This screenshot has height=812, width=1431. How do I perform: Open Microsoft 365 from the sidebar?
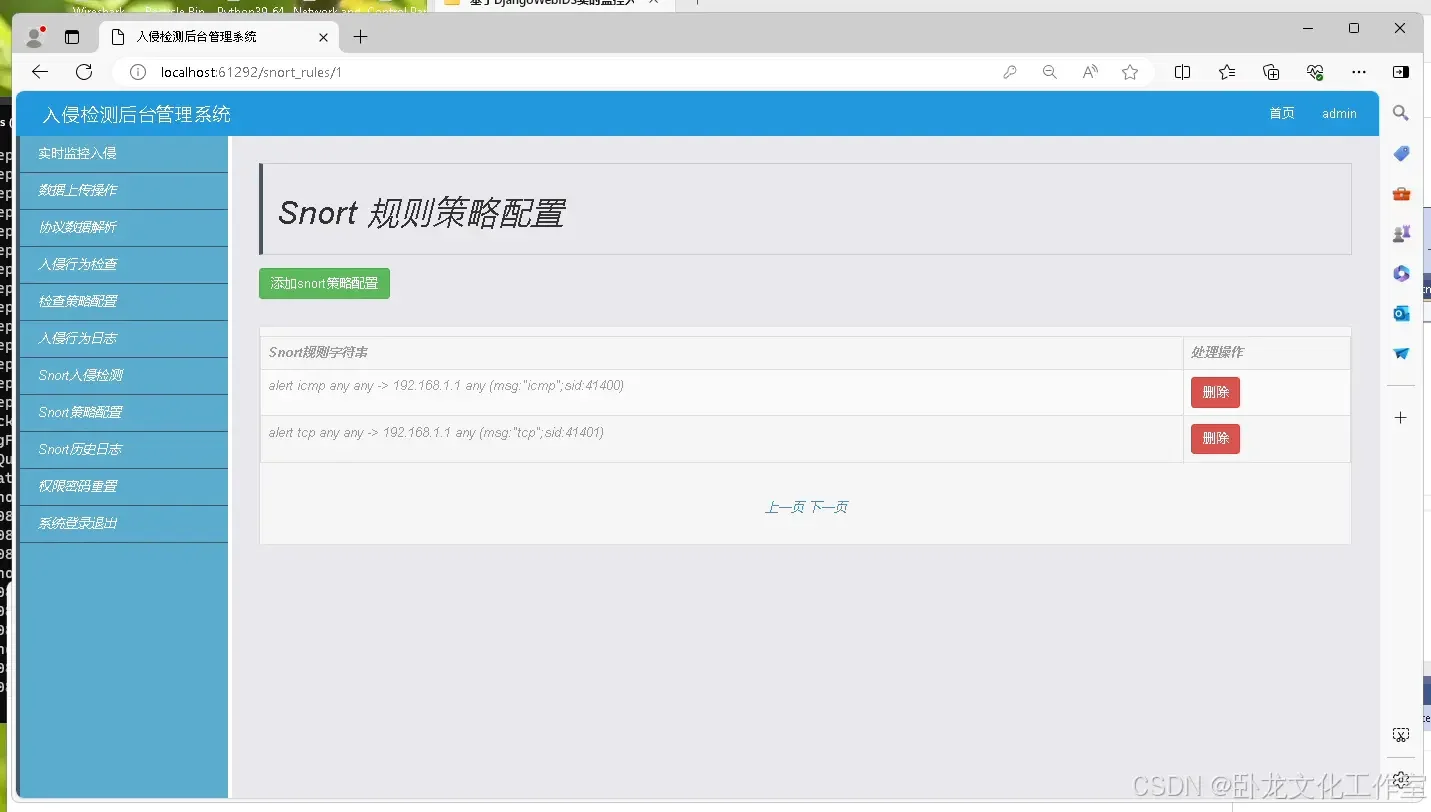point(1400,273)
